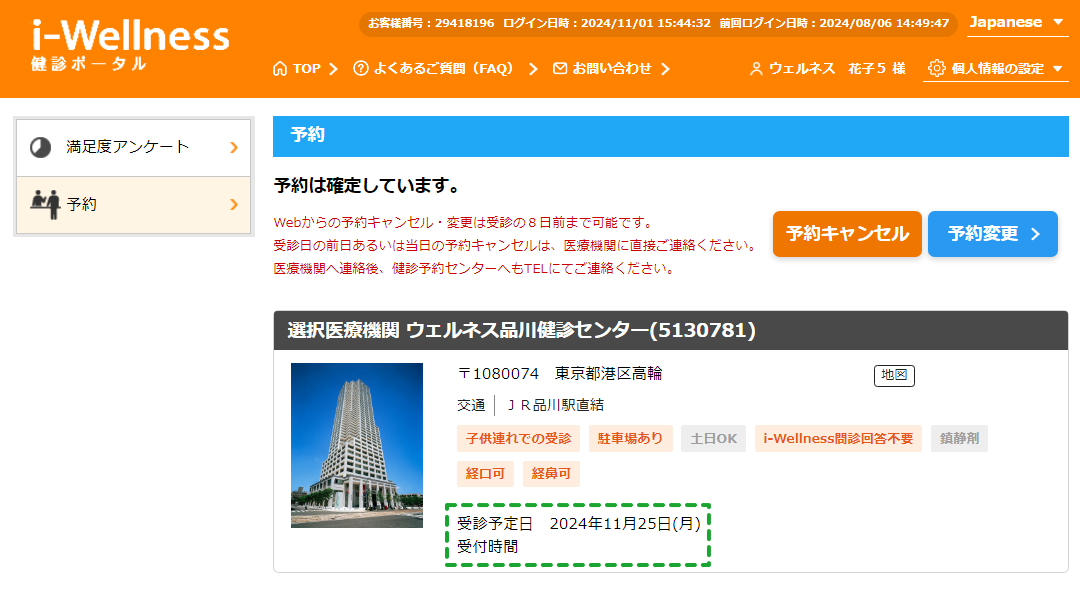Click the gear icon for 個人情報の設定
1080x608 pixels.
(937, 68)
